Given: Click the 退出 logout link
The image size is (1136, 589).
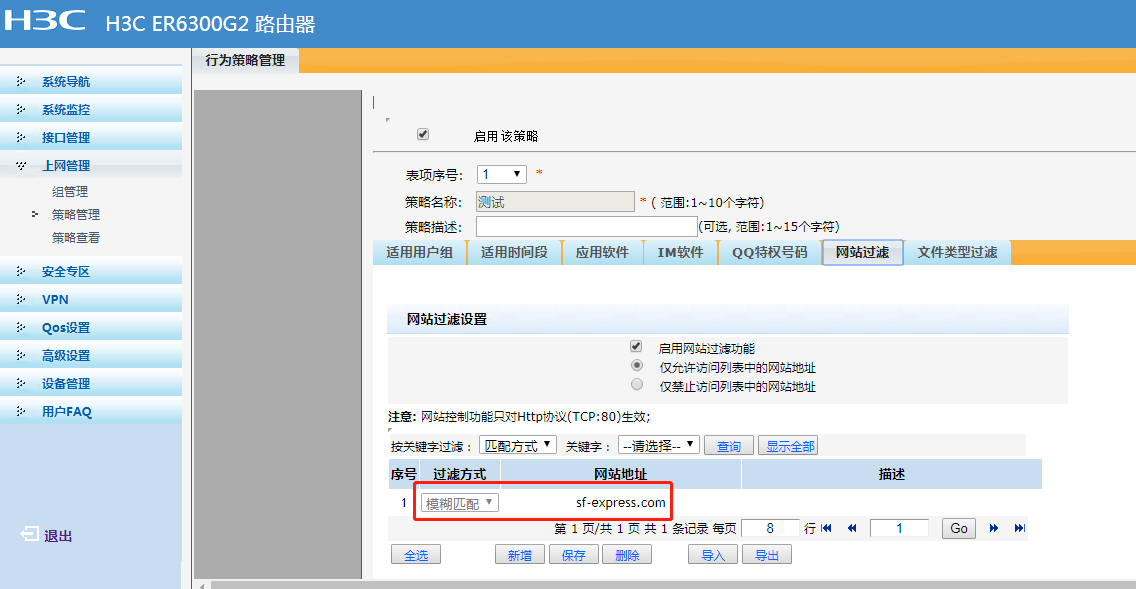Looking at the screenshot, I should coord(58,535).
